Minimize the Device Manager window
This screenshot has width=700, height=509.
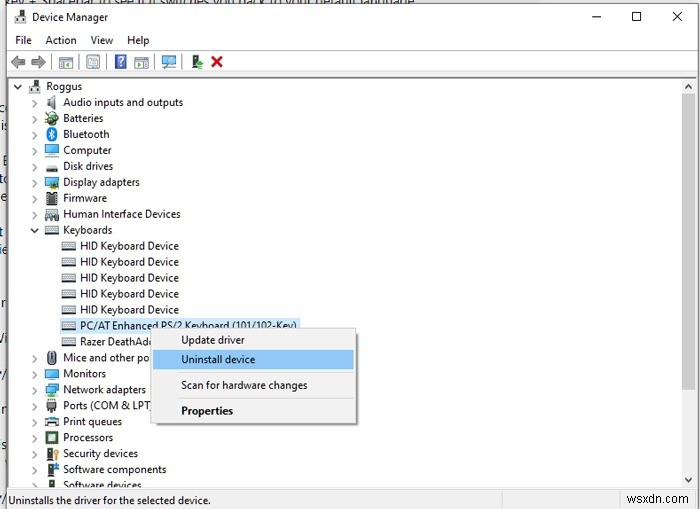[596, 17]
